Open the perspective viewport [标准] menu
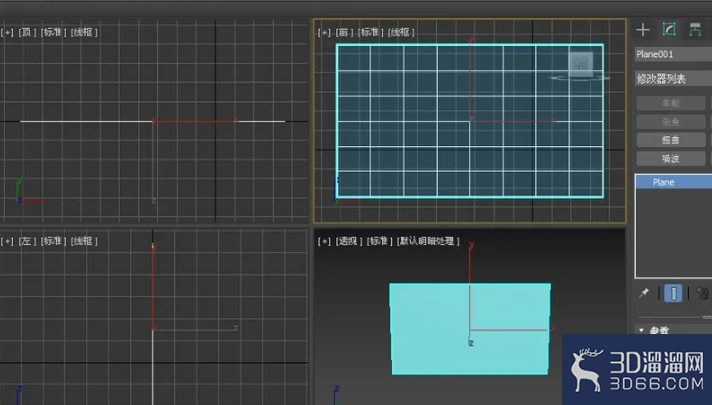The width and height of the screenshot is (712, 405). (379, 241)
